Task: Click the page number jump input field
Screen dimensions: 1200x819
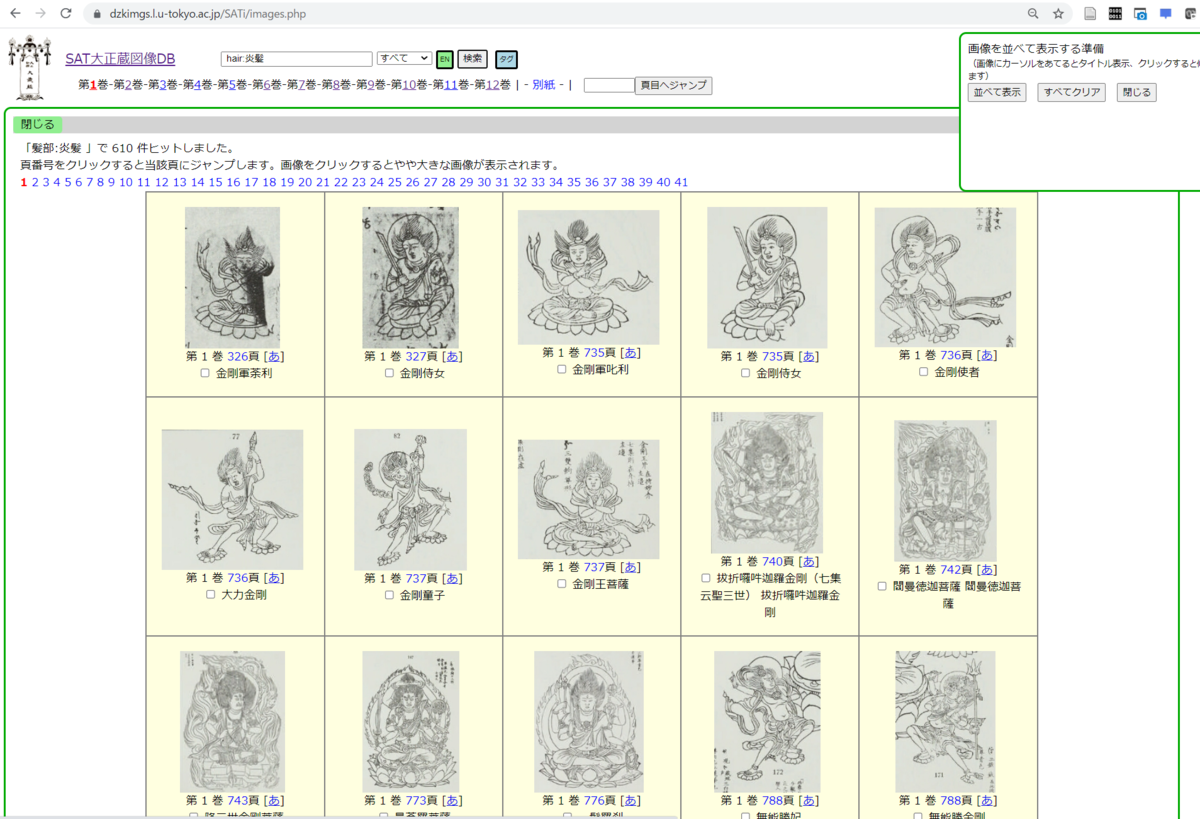Action: click(x=609, y=86)
